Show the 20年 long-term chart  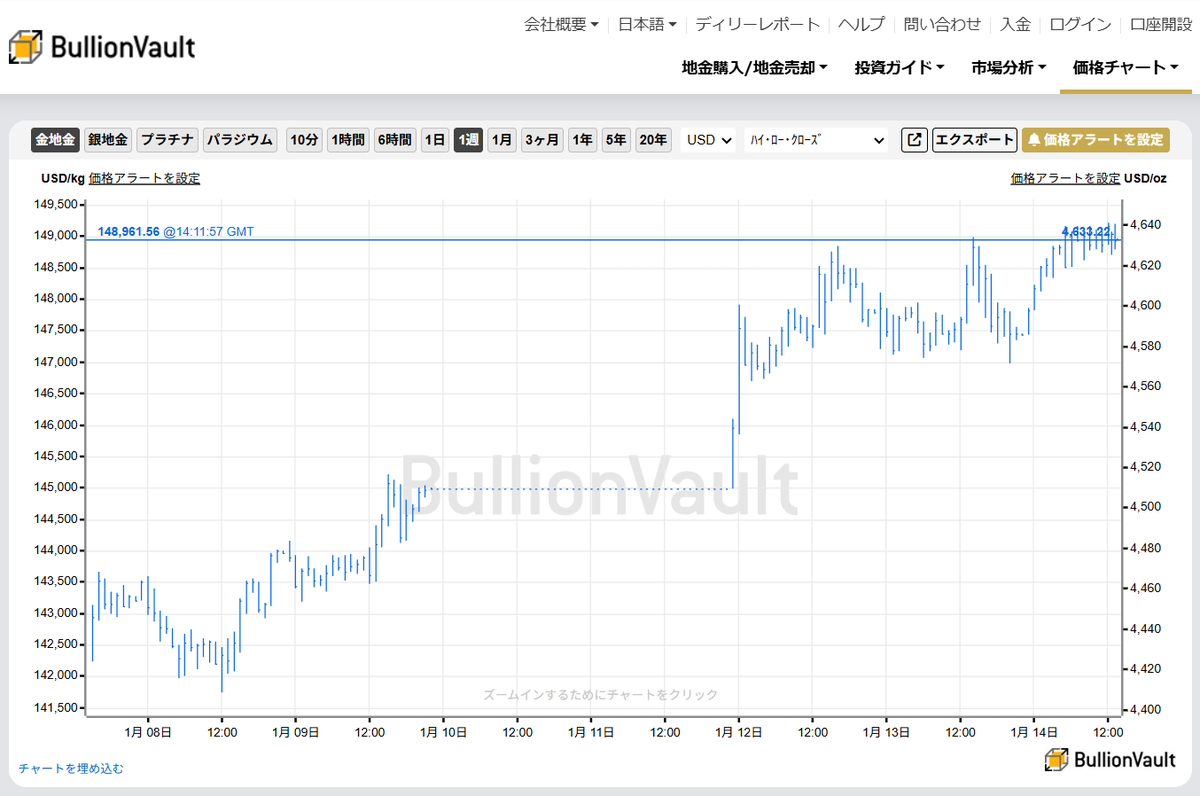point(653,140)
